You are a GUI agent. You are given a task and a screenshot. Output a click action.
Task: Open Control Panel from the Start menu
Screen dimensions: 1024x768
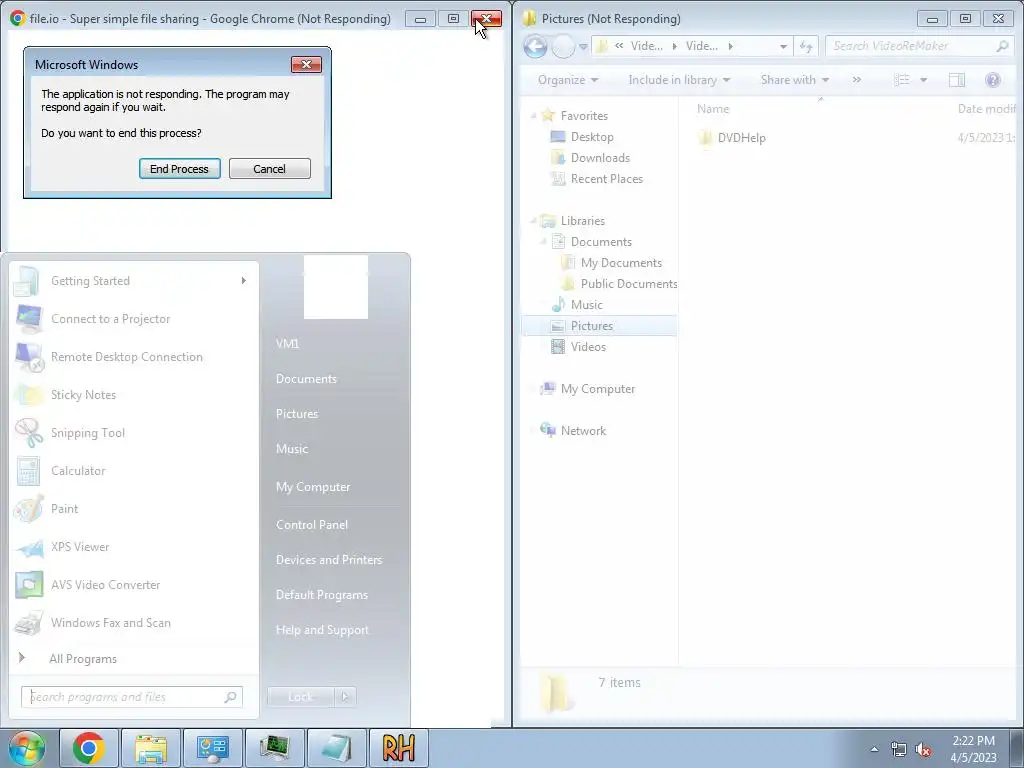312,524
